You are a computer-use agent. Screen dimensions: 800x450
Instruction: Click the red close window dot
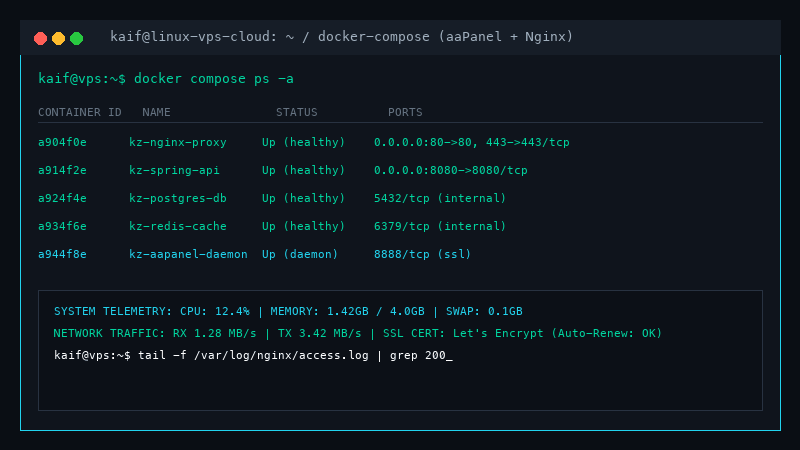tap(40, 38)
